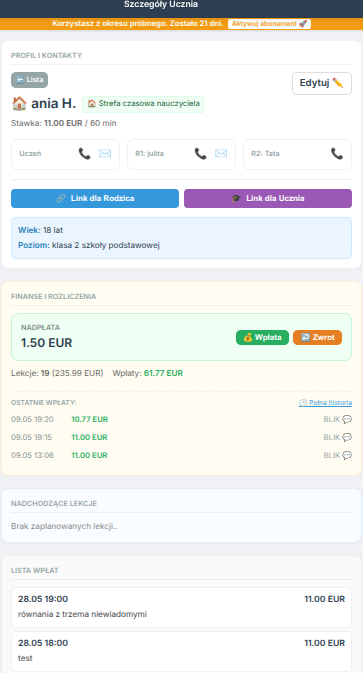Screen dimensions: 363x673
Task: Click the Strefa czasowa nauczyciela badge
Action: tap(143, 104)
